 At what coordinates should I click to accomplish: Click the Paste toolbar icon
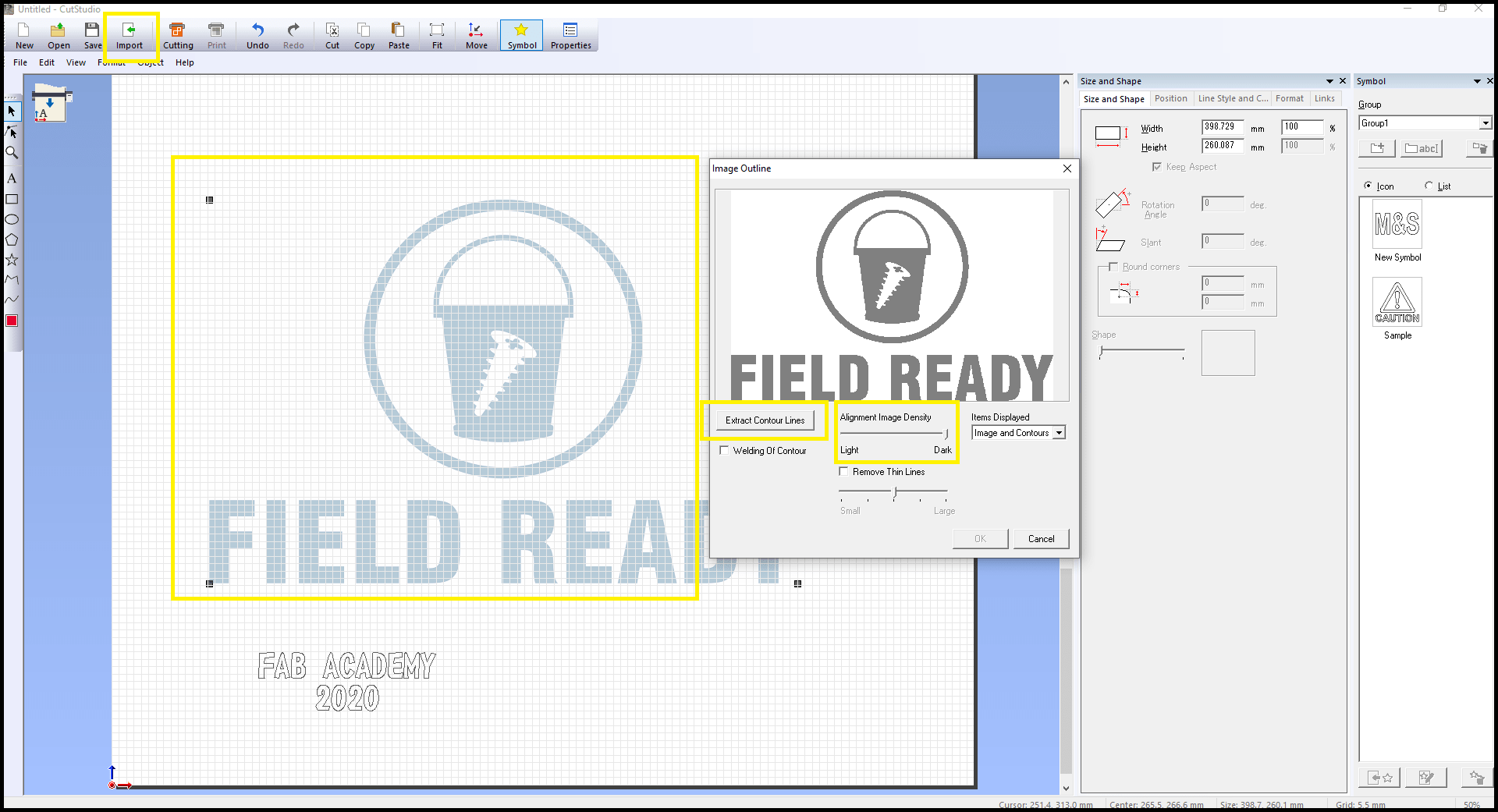click(x=399, y=35)
